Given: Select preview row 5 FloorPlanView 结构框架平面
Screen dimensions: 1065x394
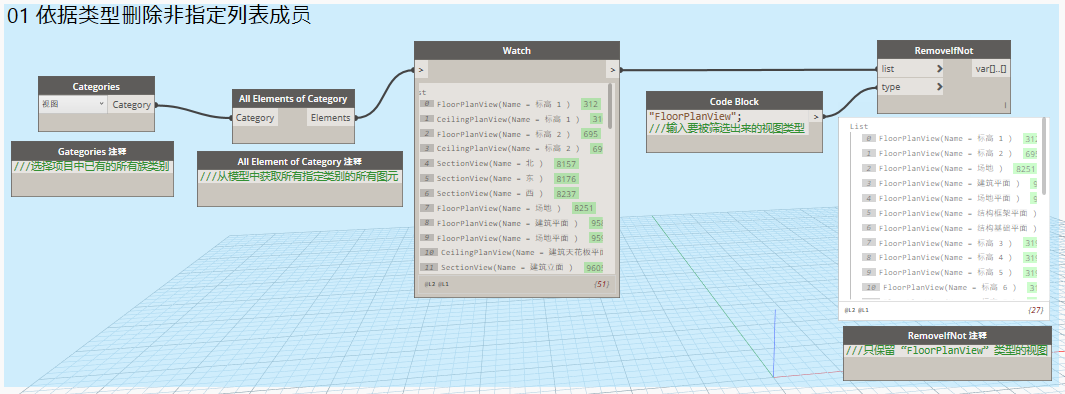Looking at the screenshot, I should tap(949, 213).
